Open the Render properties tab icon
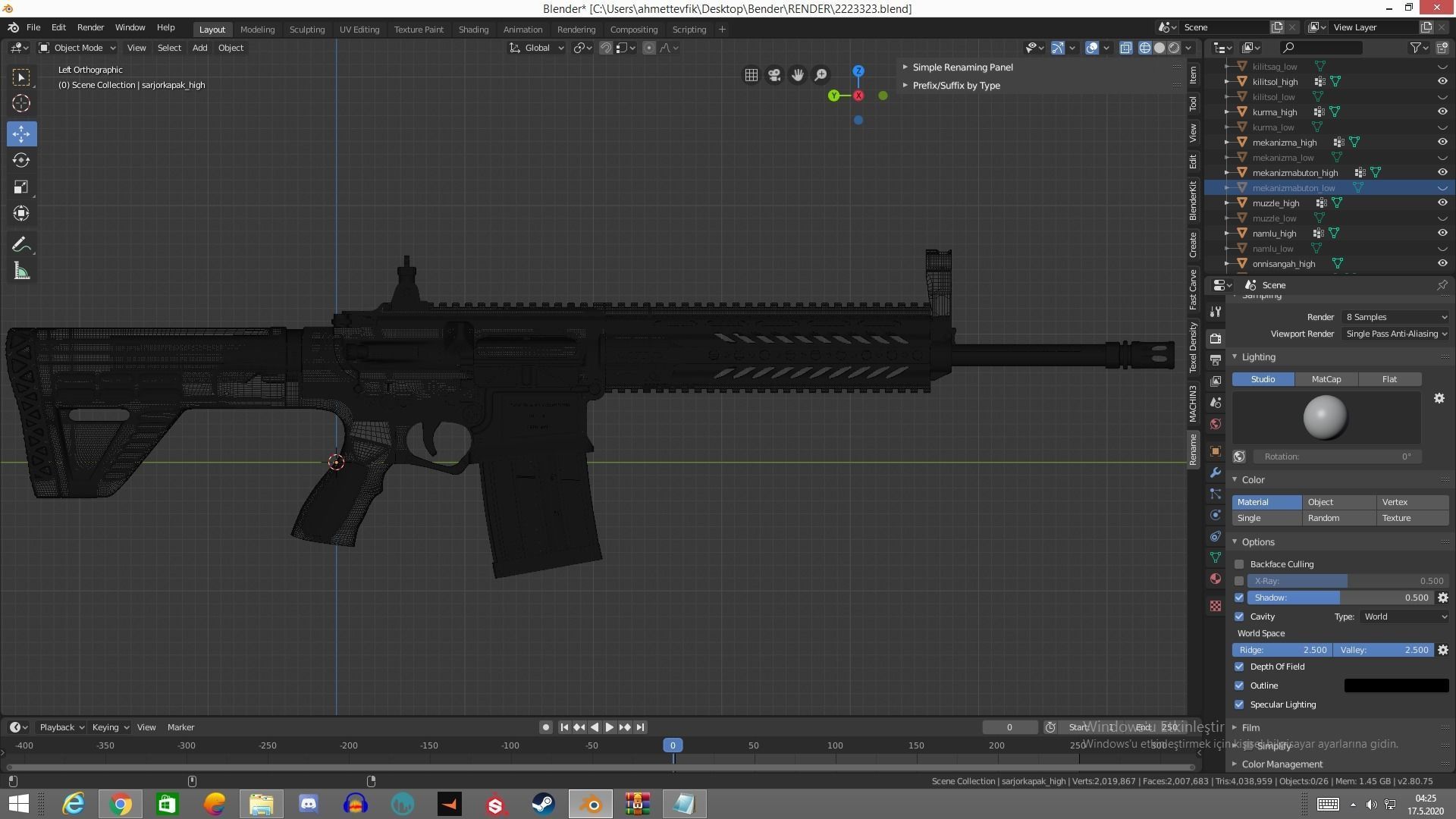This screenshot has width=1456, height=819. pyautogui.click(x=1216, y=339)
